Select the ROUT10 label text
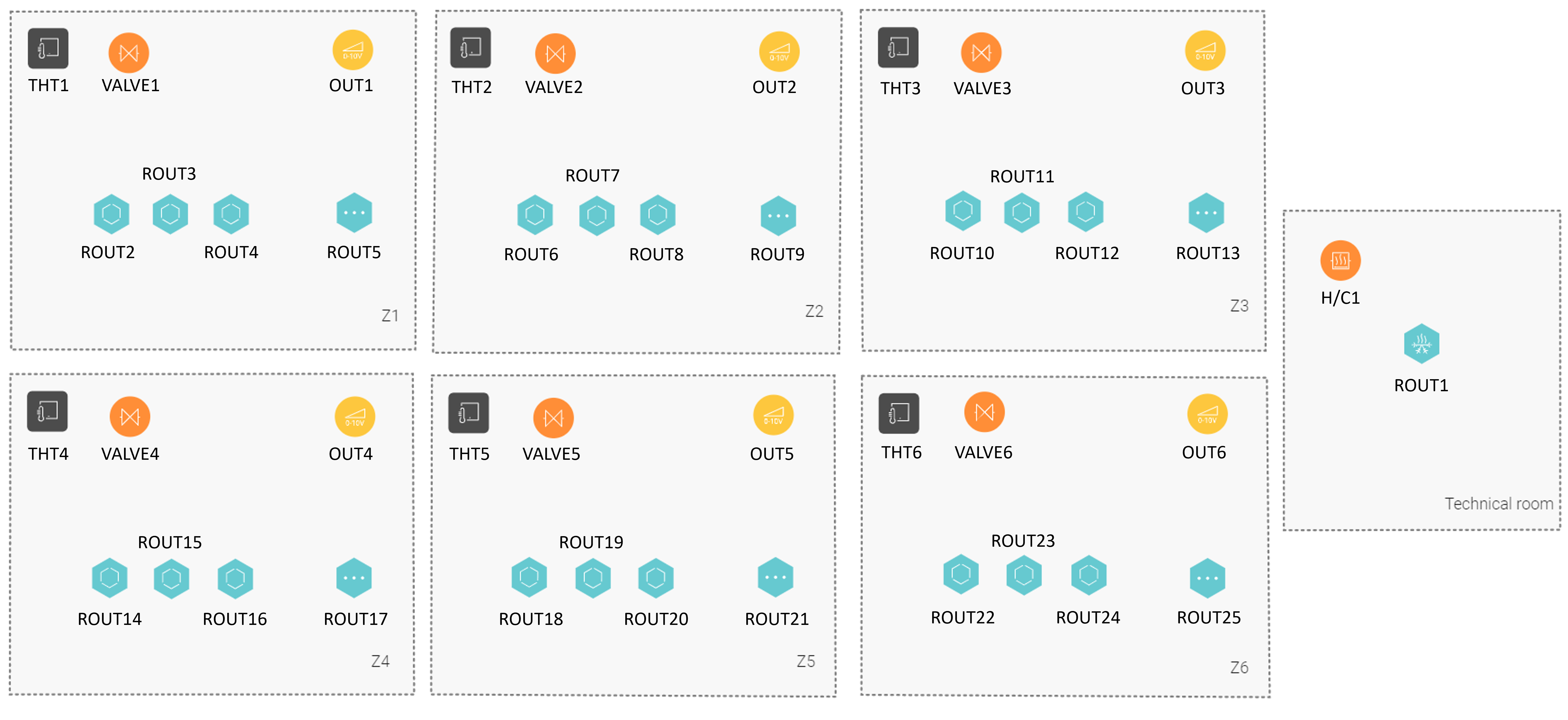Screen dimensions: 1568x720 962,253
